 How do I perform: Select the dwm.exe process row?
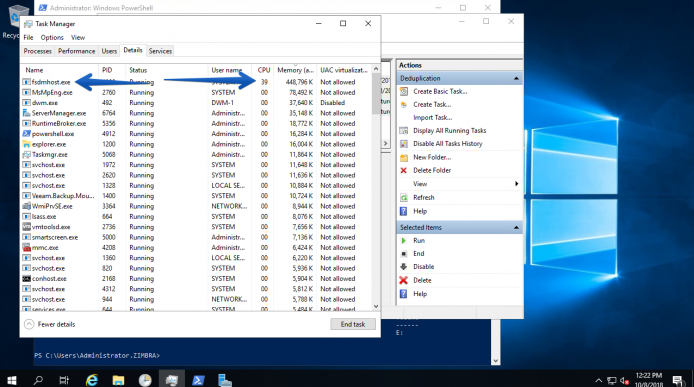click(196, 103)
